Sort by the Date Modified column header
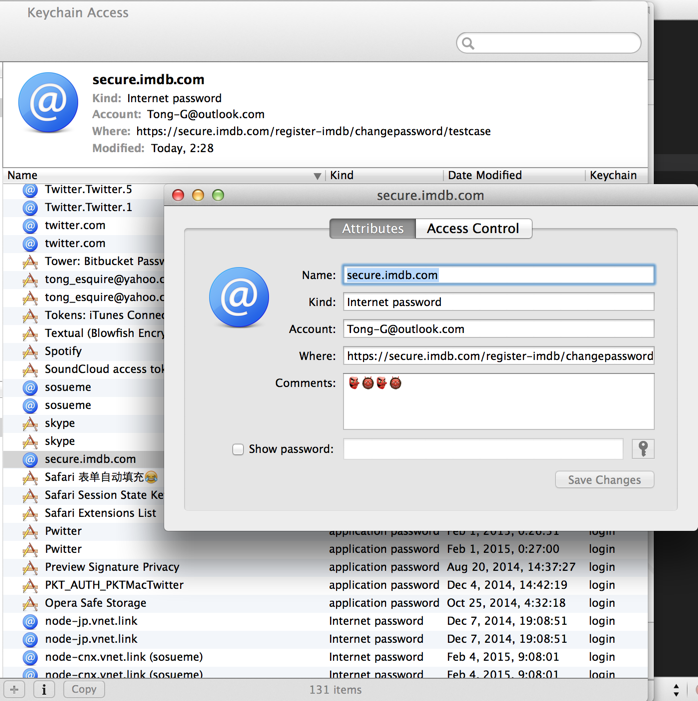 pos(514,175)
